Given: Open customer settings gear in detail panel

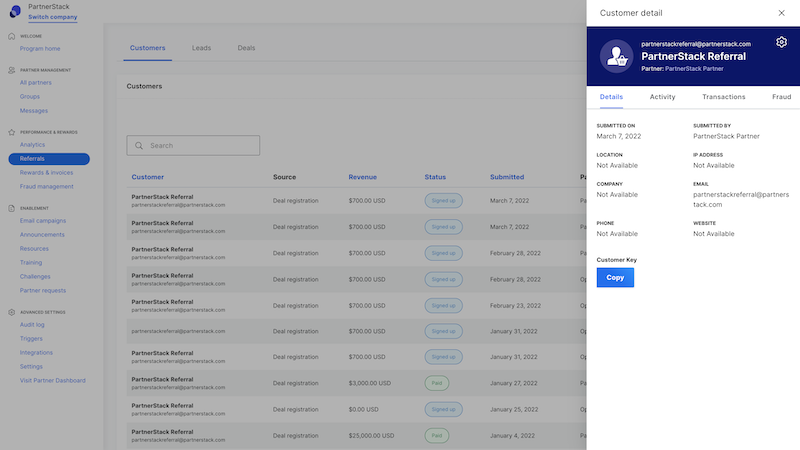Looking at the screenshot, I should [x=781, y=42].
